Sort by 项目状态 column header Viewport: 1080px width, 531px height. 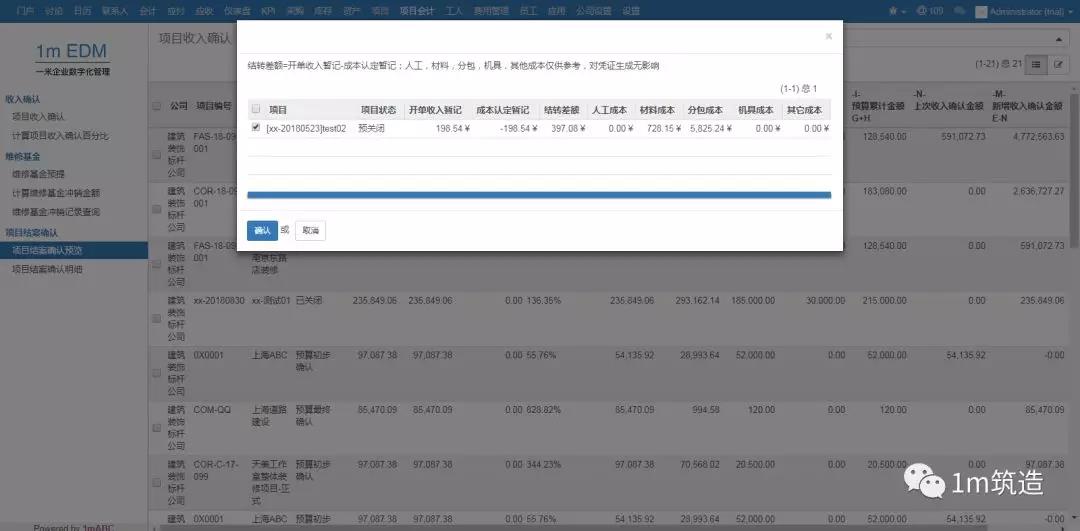(x=378, y=109)
